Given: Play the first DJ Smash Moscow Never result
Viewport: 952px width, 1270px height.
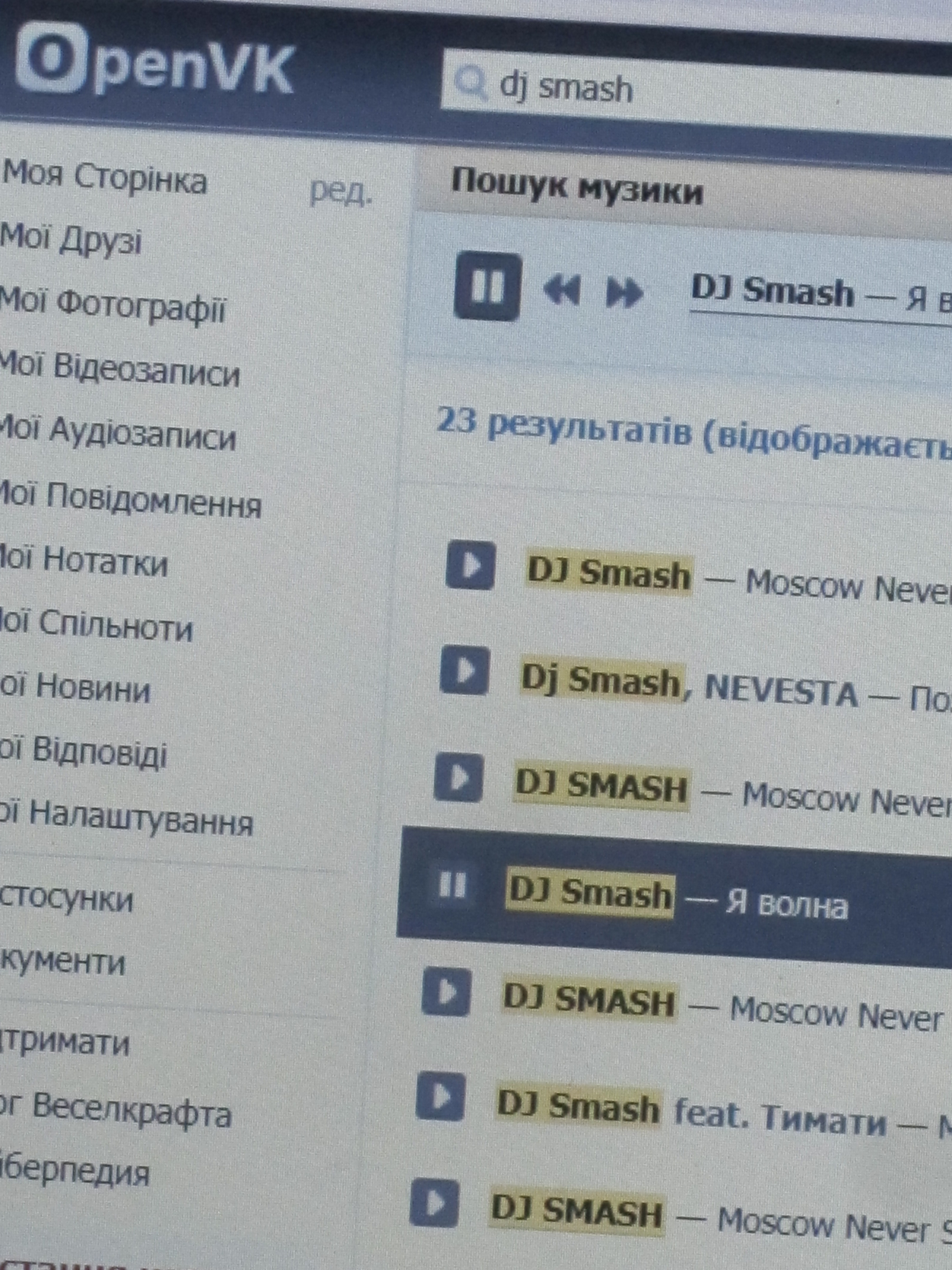Looking at the screenshot, I should (x=471, y=565).
